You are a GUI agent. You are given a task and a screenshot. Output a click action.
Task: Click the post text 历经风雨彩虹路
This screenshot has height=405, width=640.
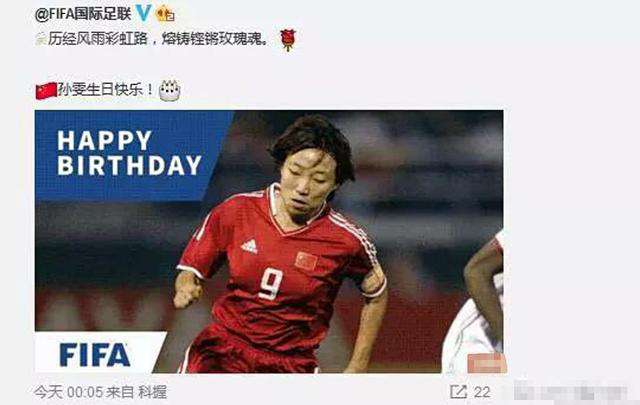(x=98, y=39)
